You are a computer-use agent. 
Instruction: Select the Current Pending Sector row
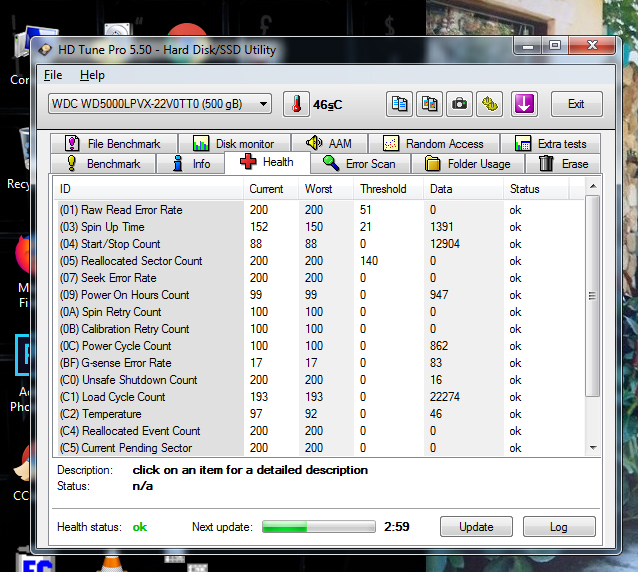click(319, 448)
